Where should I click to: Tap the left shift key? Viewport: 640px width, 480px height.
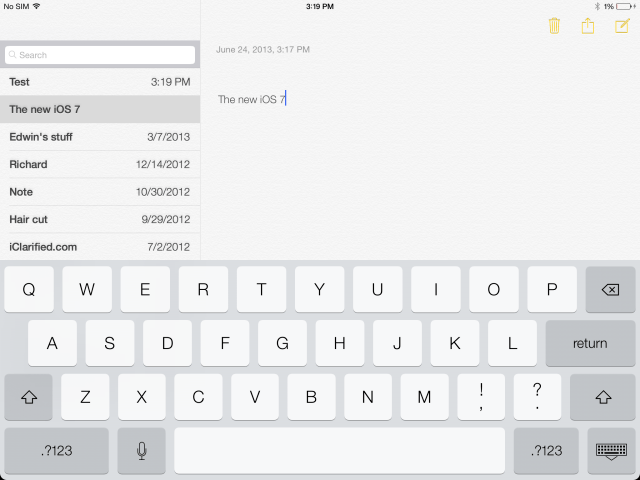(x=29, y=397)
